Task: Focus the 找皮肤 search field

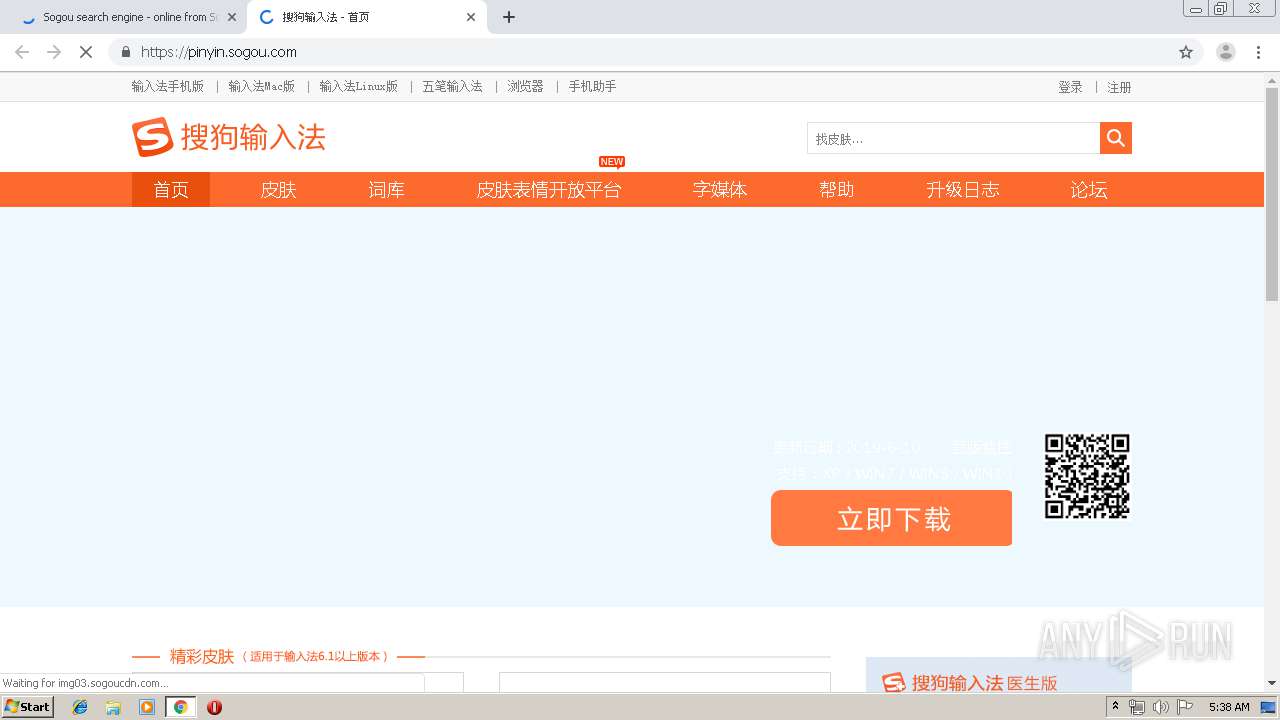Action: click(x=953, y=138)
